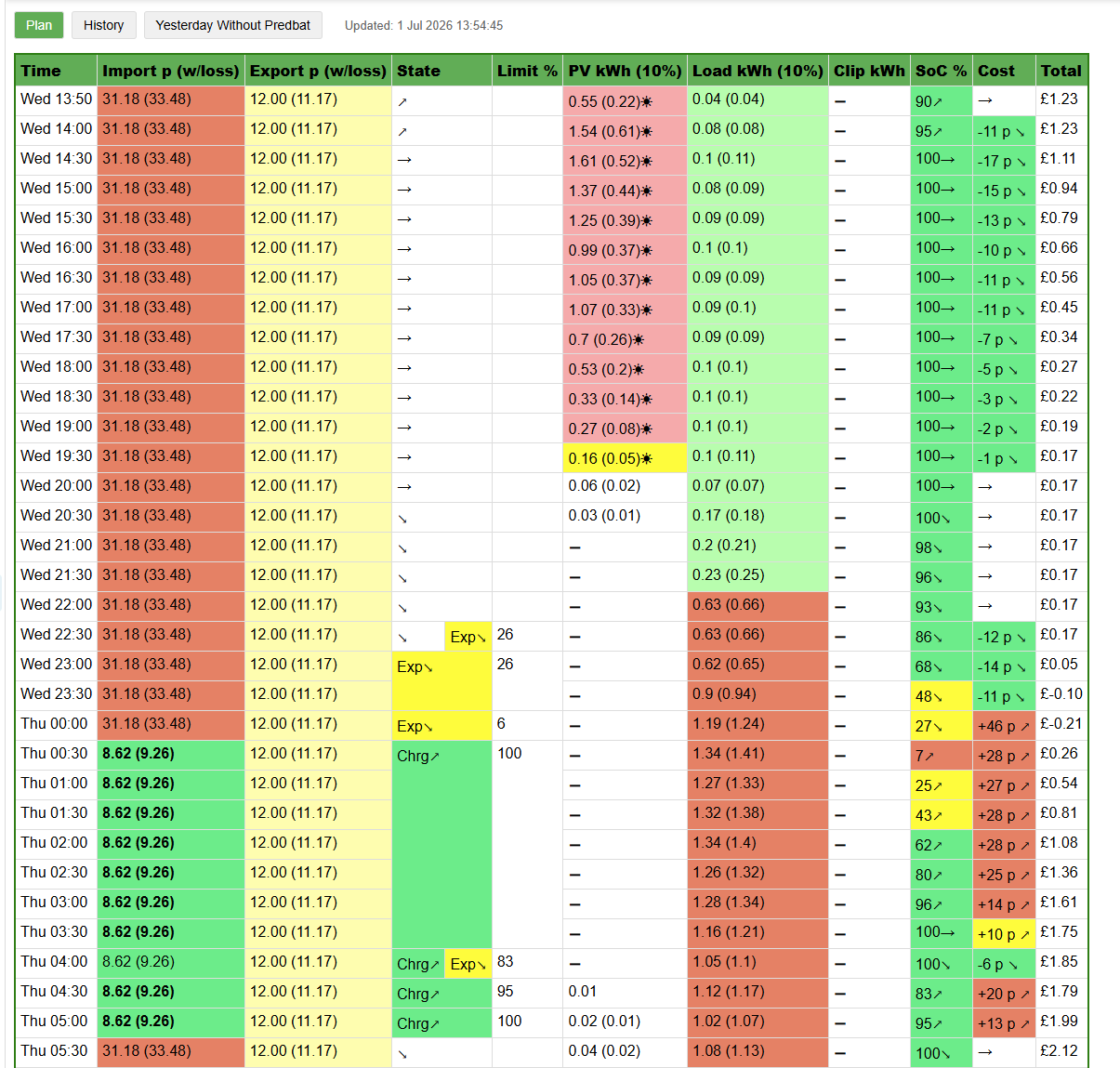Click the Import p (w/loss) header

(x=171, y=71)
